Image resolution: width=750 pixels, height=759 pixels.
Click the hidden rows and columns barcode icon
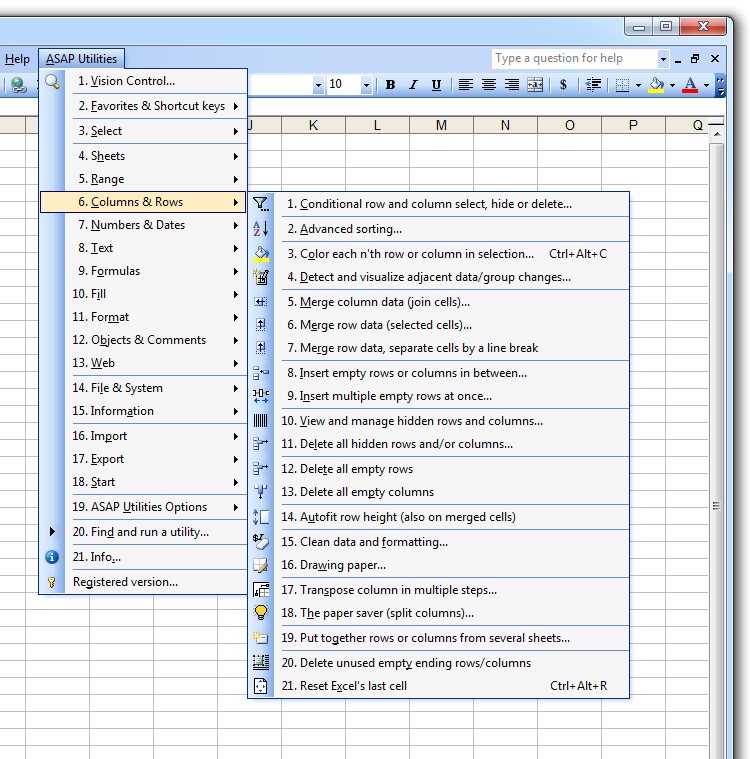coord(260,421)
